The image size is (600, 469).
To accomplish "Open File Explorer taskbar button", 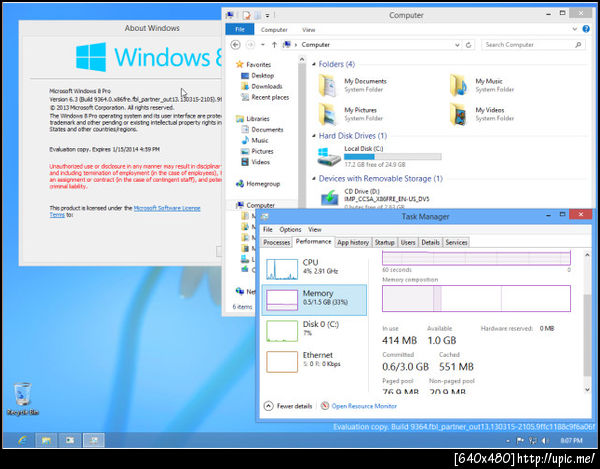I will click(x=46, y=440).
